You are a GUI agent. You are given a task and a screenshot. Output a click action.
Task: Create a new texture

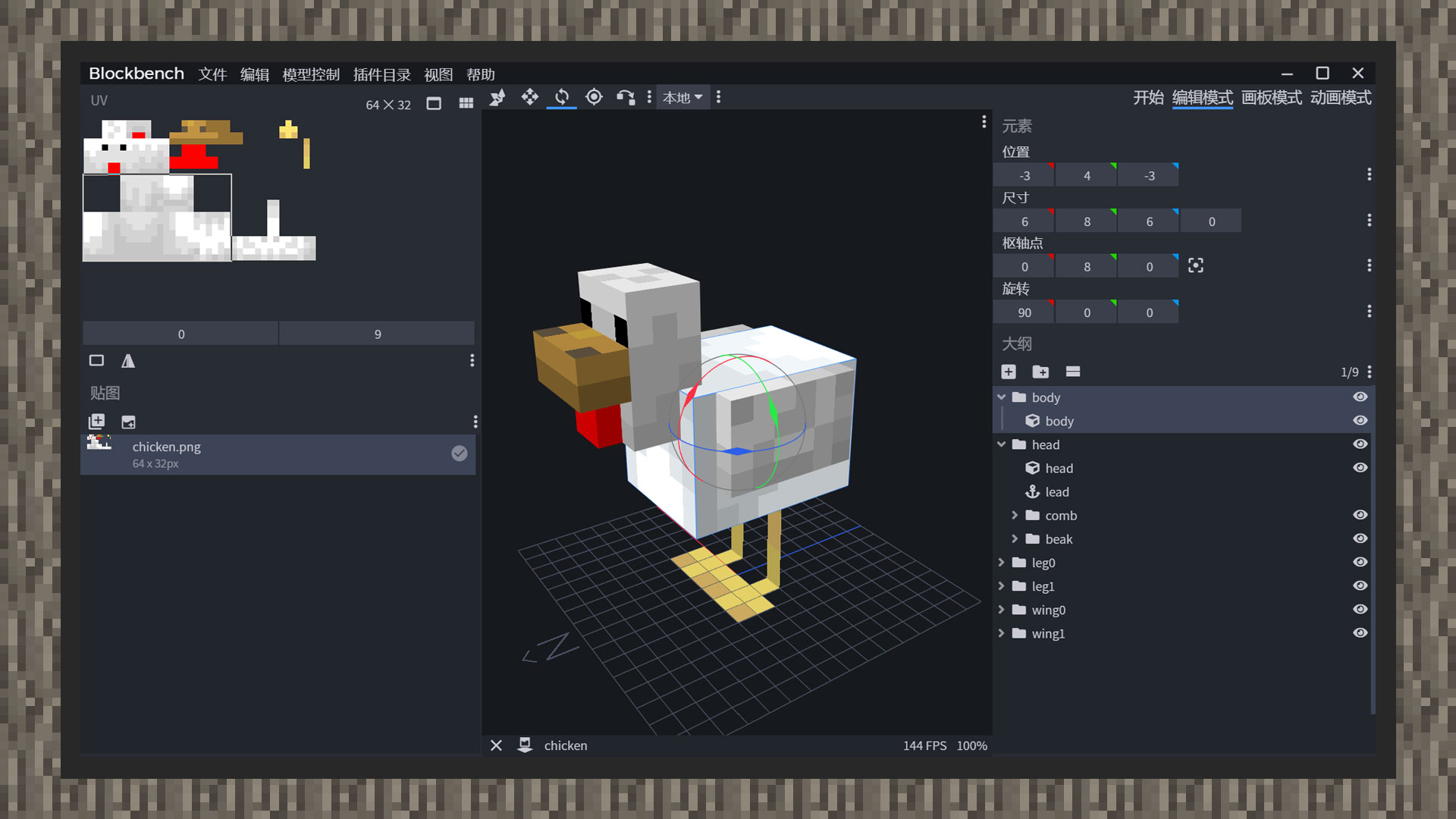point(96,422)
